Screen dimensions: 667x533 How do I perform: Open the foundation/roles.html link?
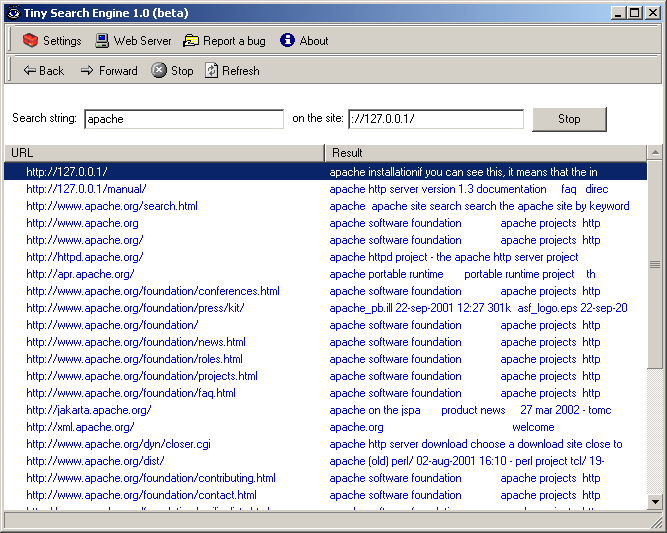point(134,359)
